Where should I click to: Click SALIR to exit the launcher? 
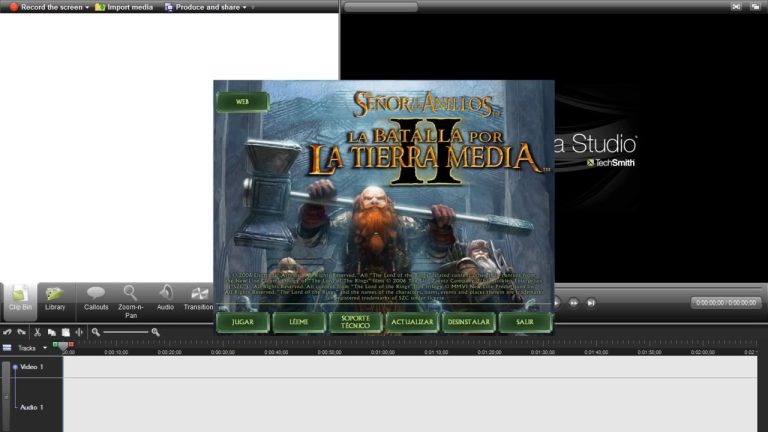(x=525, y=322)
